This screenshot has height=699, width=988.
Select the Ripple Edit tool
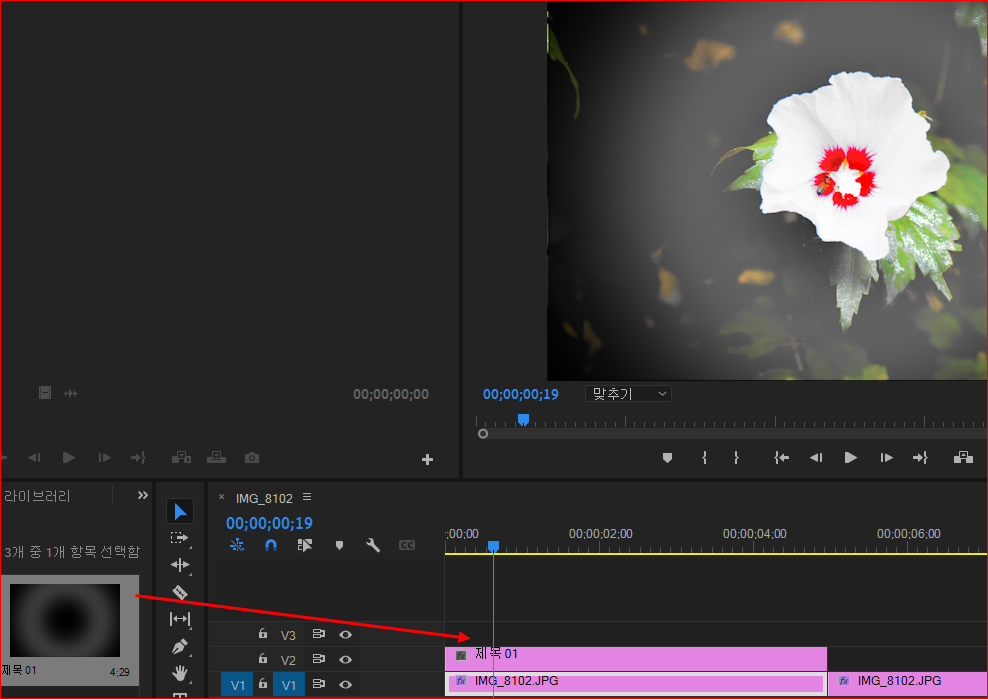point(180,565)
